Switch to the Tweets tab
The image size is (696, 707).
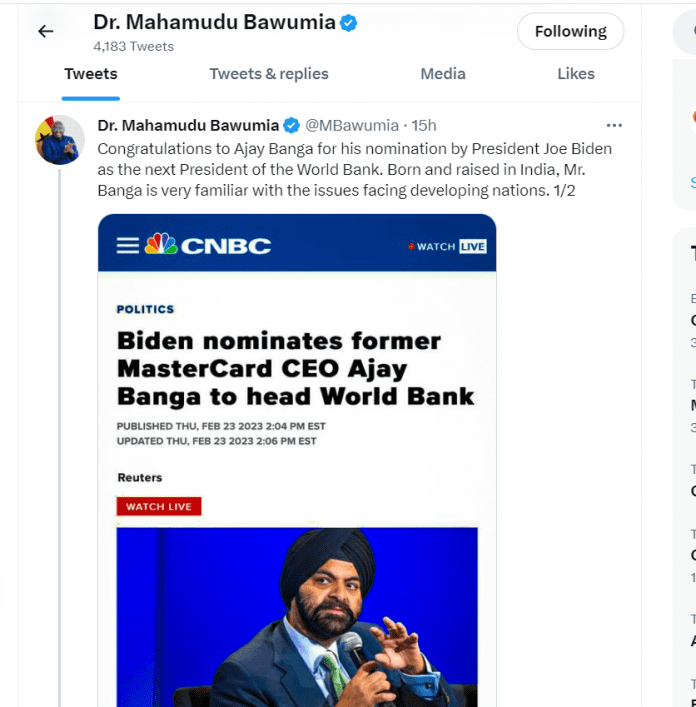coord(91,74)
